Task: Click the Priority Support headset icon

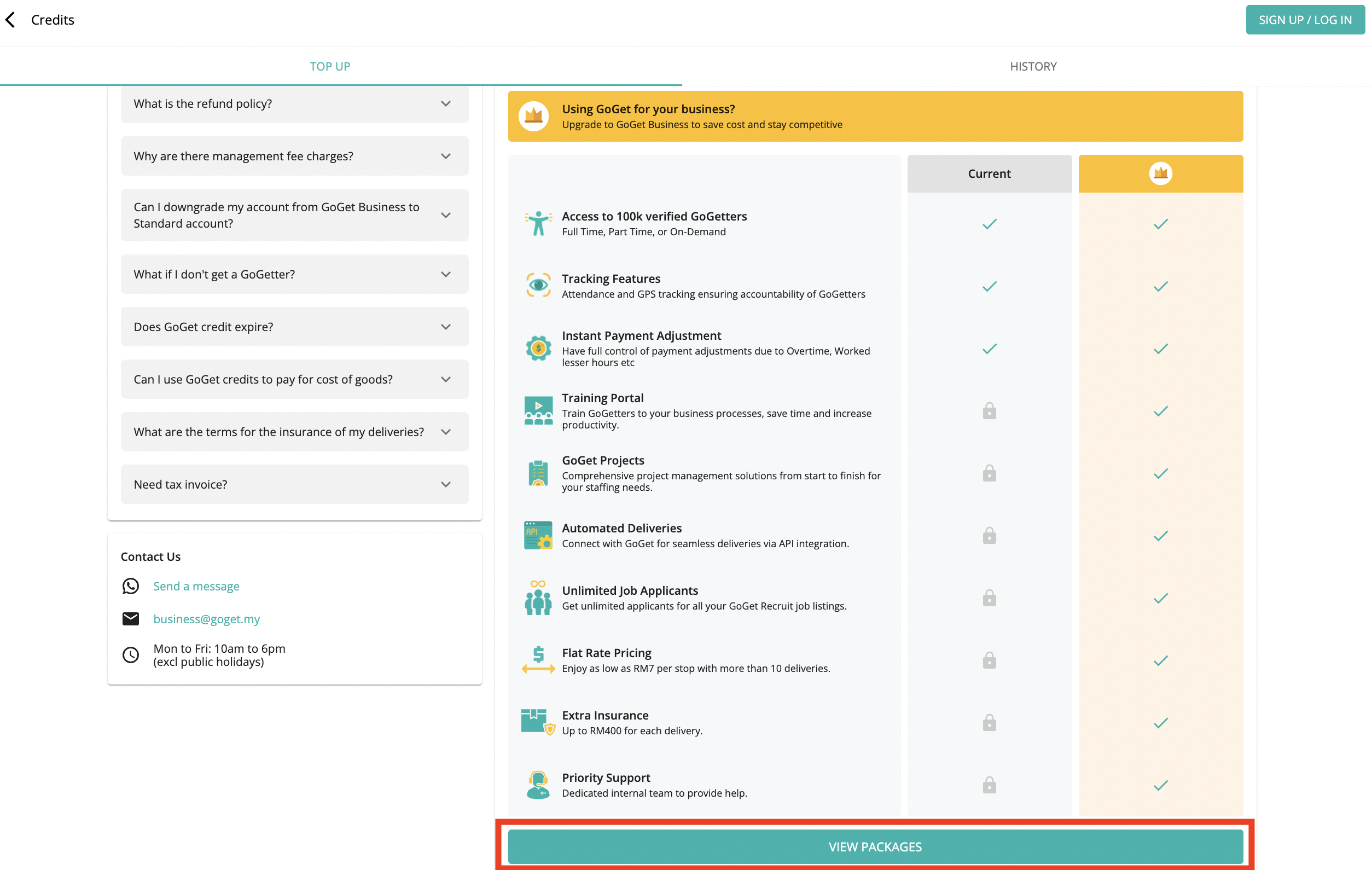Action: [538, 785]
